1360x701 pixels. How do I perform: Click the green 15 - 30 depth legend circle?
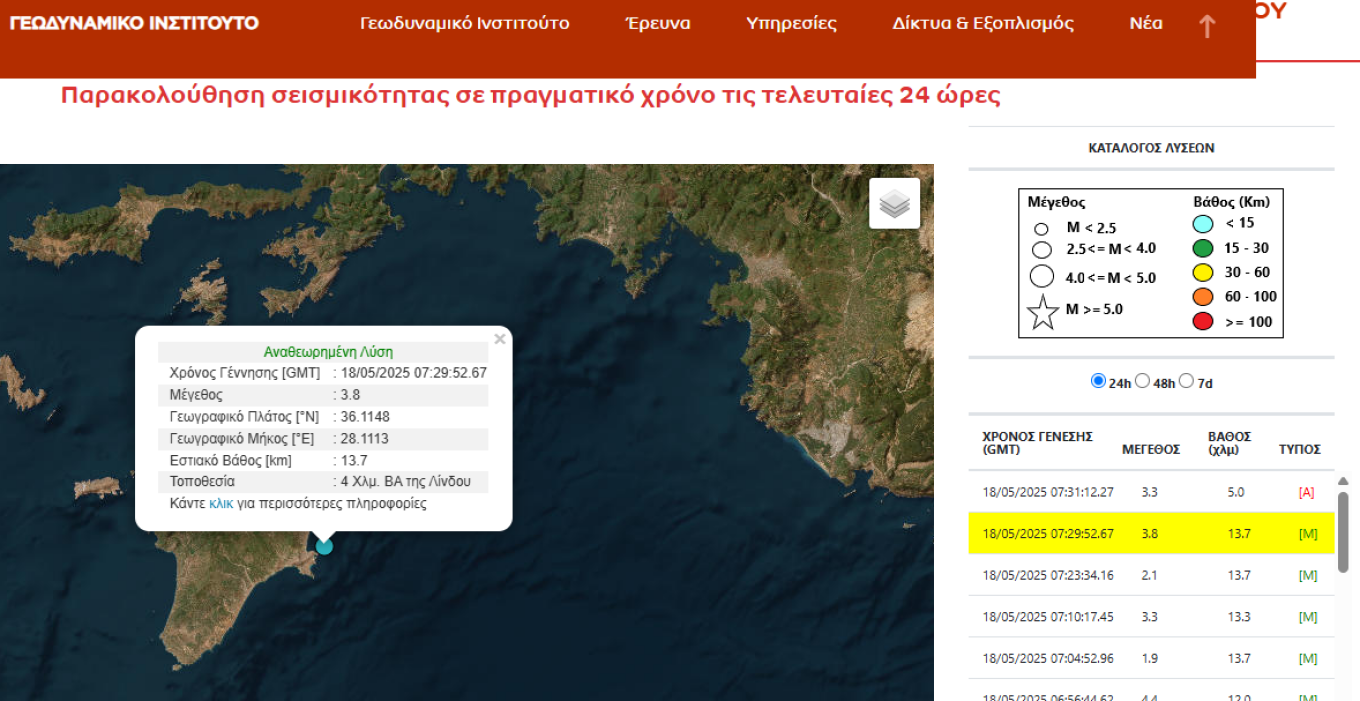1203,248
